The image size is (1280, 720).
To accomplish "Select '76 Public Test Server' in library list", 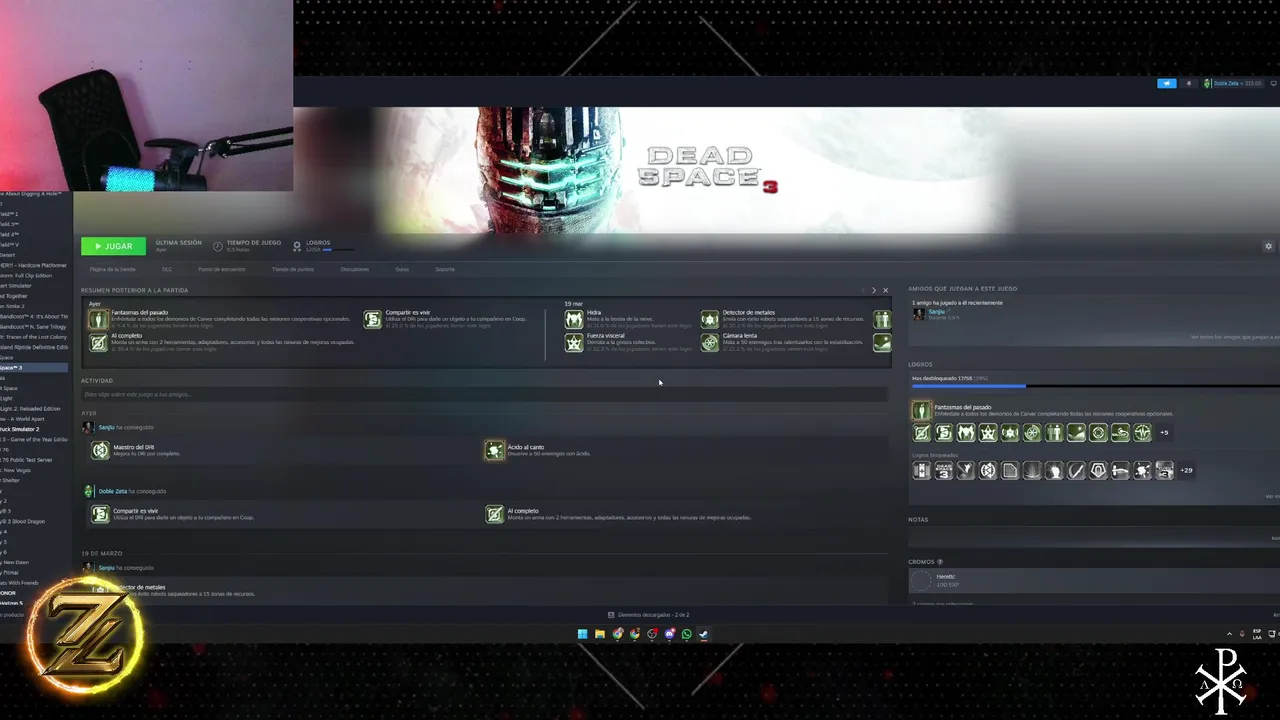I will 26,460.
